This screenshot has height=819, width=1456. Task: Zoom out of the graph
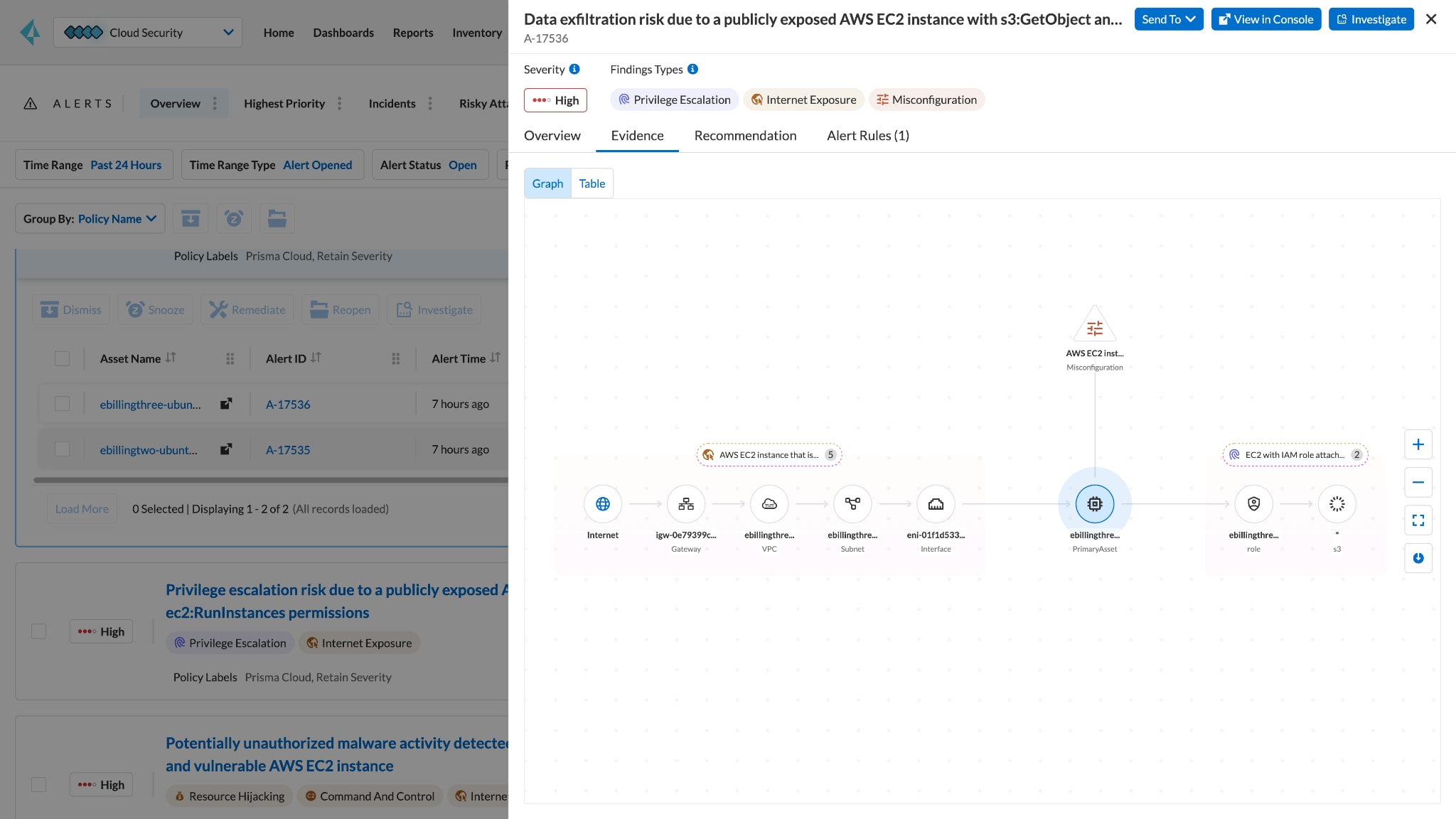coord(1418,482)
